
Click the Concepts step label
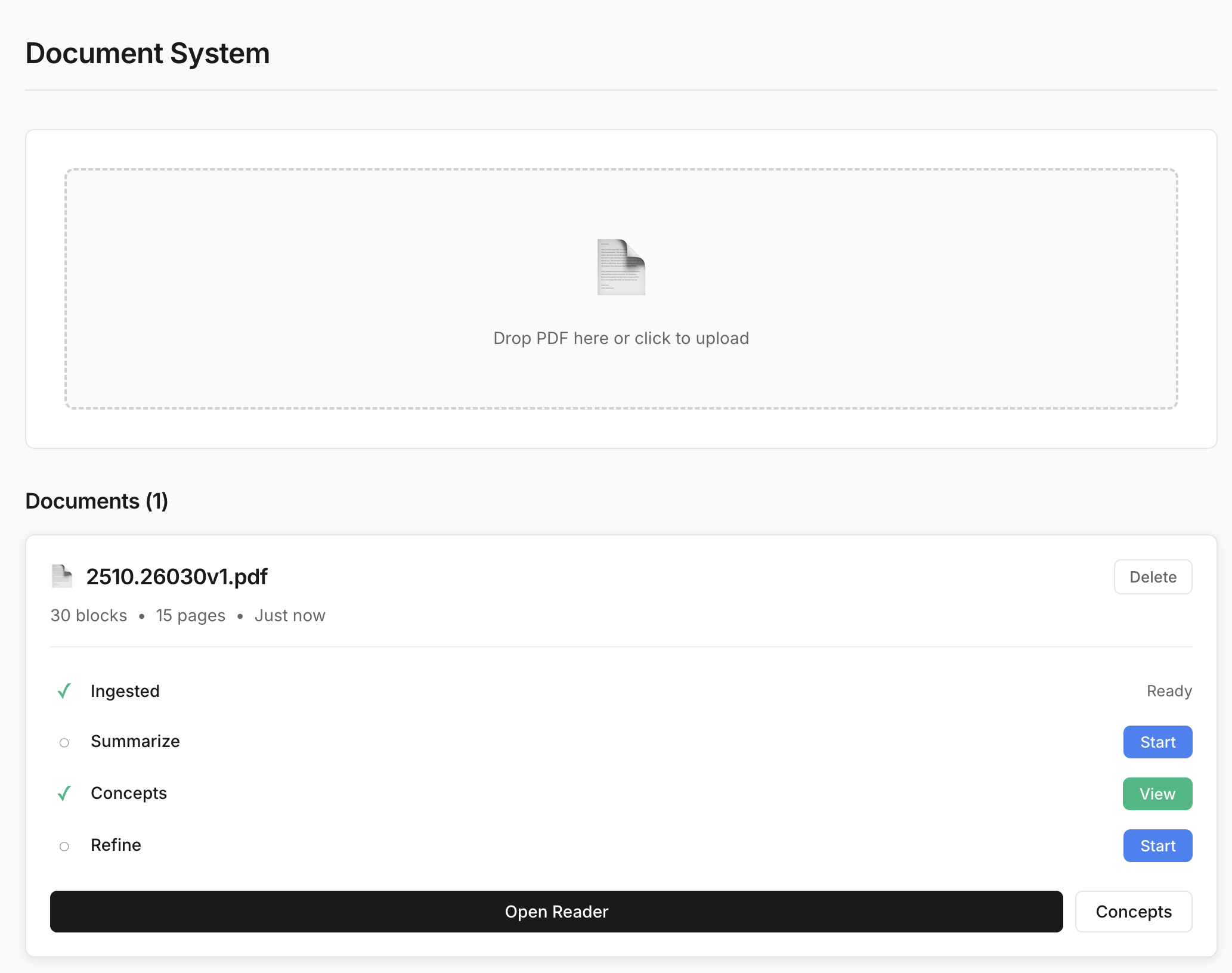pyautogui.click(x=128, y=793)
